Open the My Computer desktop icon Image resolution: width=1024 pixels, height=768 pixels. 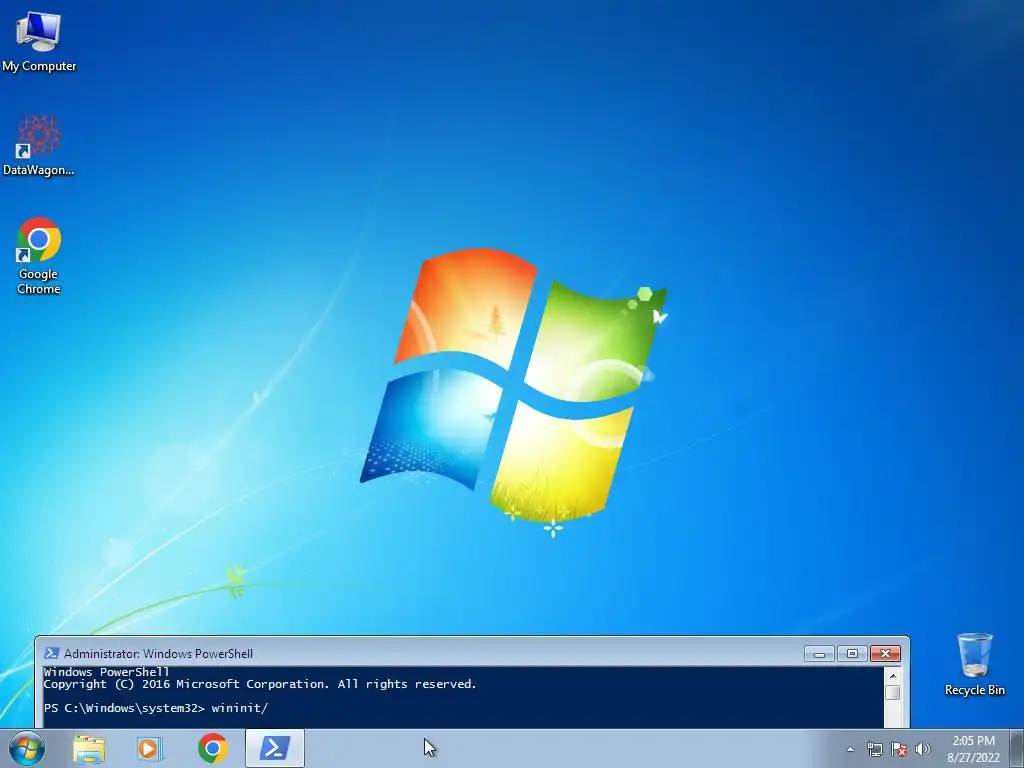(x=39, y=40)
